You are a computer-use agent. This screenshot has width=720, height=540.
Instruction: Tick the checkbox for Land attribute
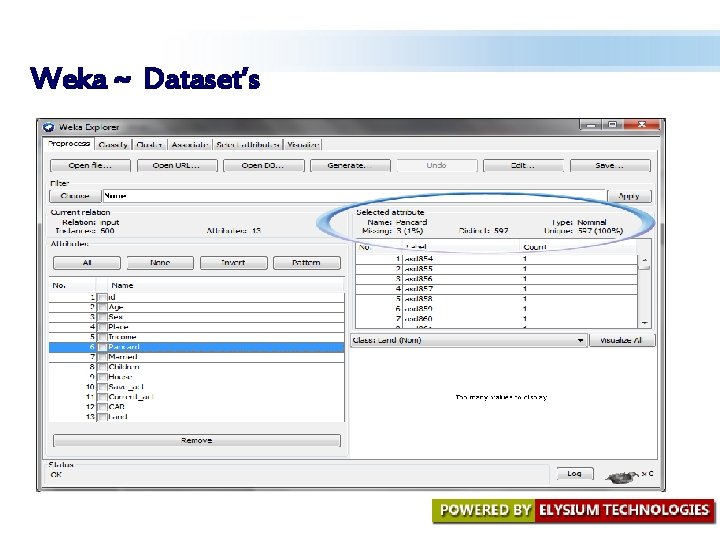[102, 417]
